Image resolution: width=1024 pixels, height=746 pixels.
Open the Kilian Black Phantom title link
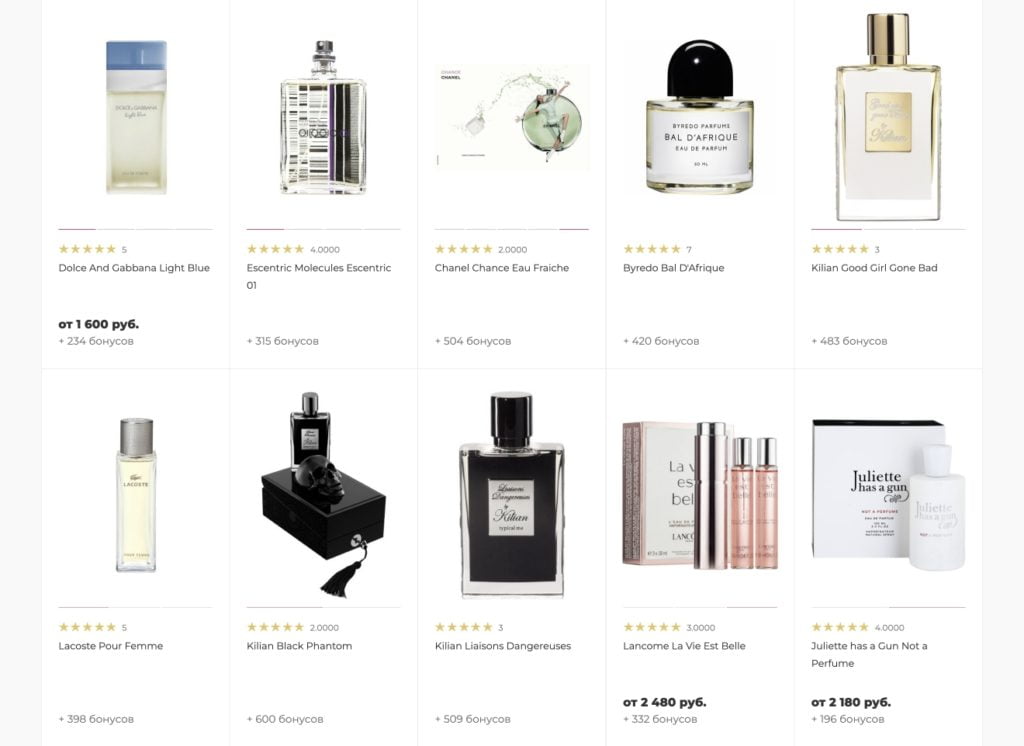[x=299, y=646]
